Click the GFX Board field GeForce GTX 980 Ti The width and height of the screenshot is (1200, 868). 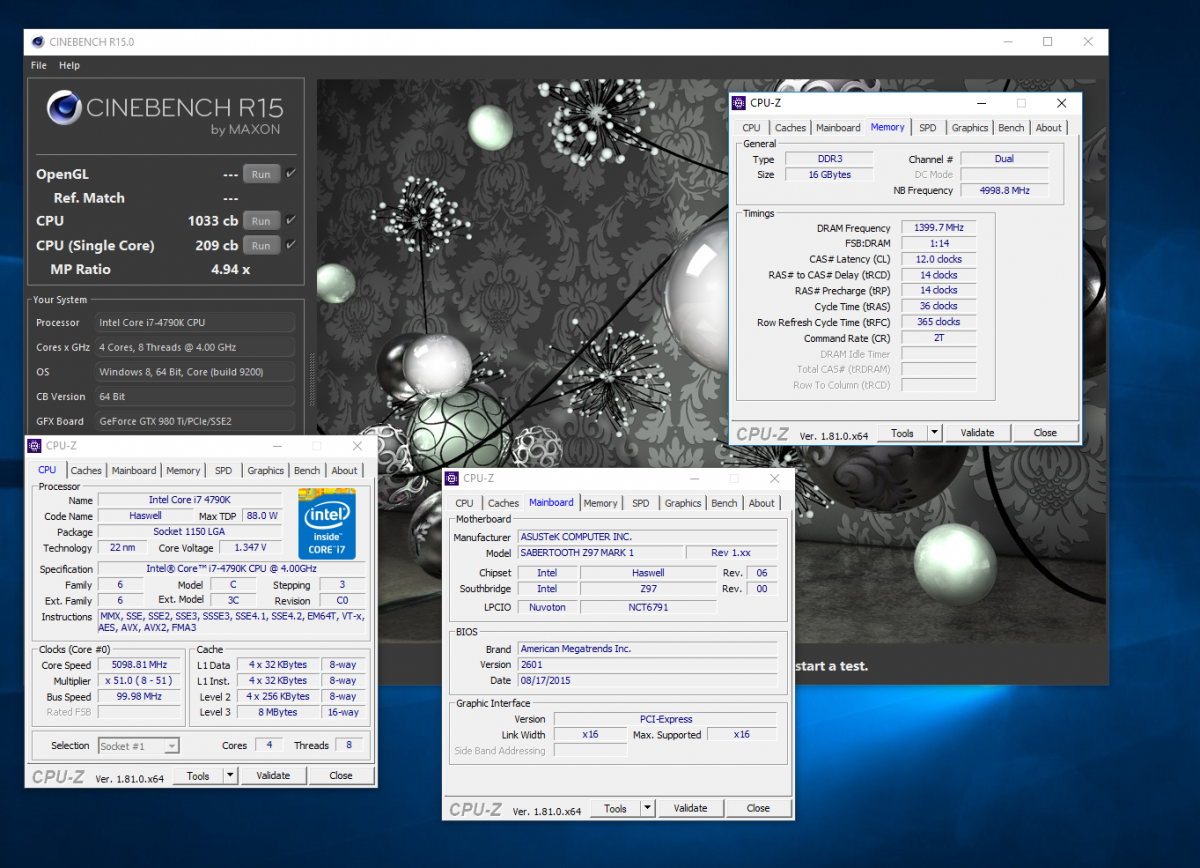coord(195,421)
